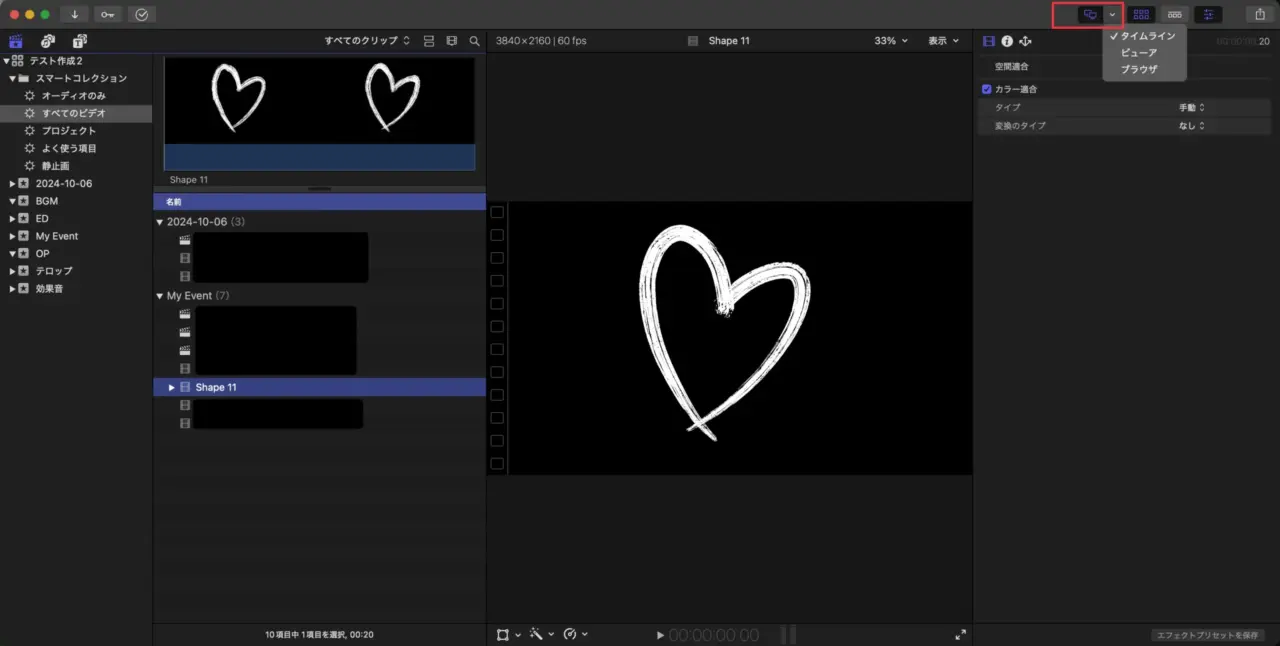Open Background Tasks checkmark circle icon

click(x=142, y=14)
